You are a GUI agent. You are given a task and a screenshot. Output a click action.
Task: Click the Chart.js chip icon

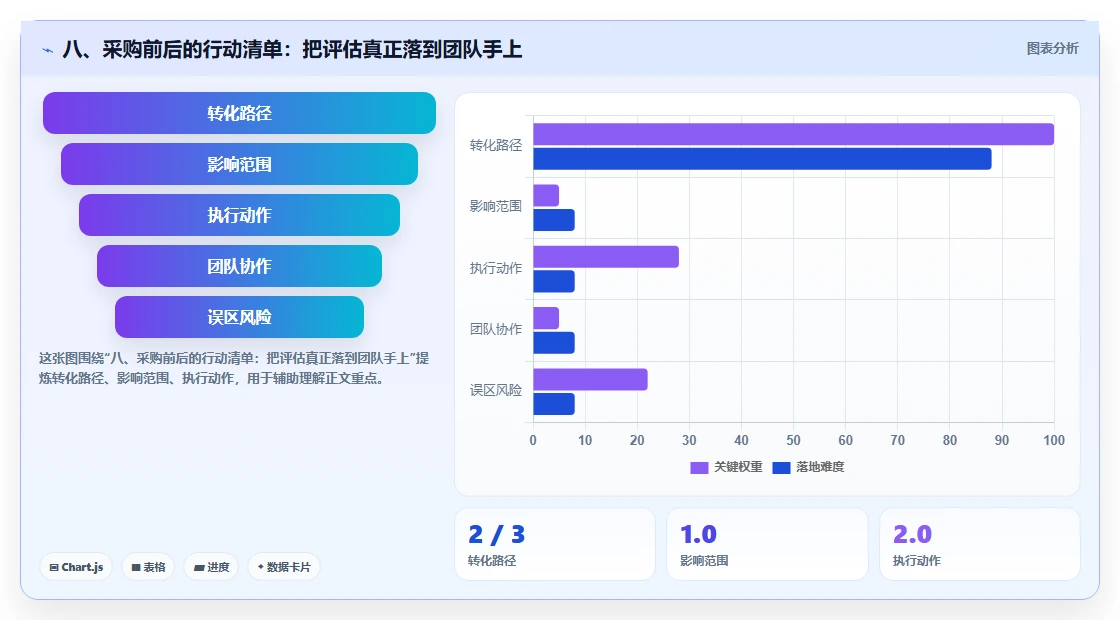point(54,567)
